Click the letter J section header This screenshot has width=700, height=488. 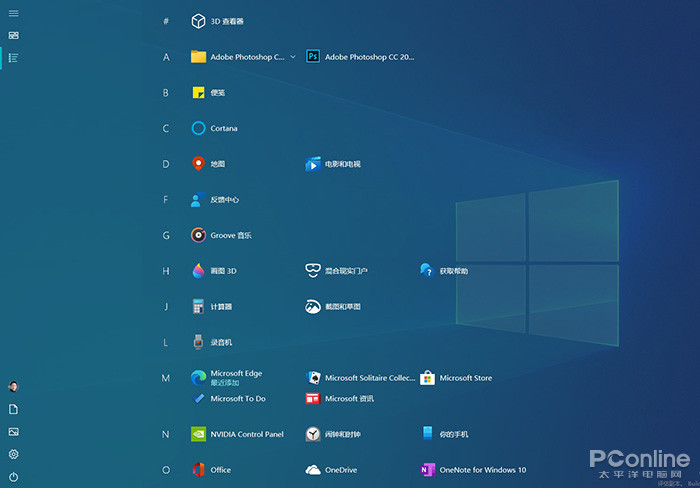166,307
